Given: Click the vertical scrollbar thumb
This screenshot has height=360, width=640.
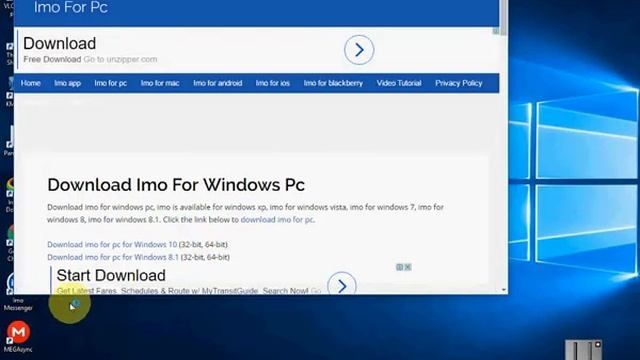Looking at the screenshot, I should tap(504, 18).
